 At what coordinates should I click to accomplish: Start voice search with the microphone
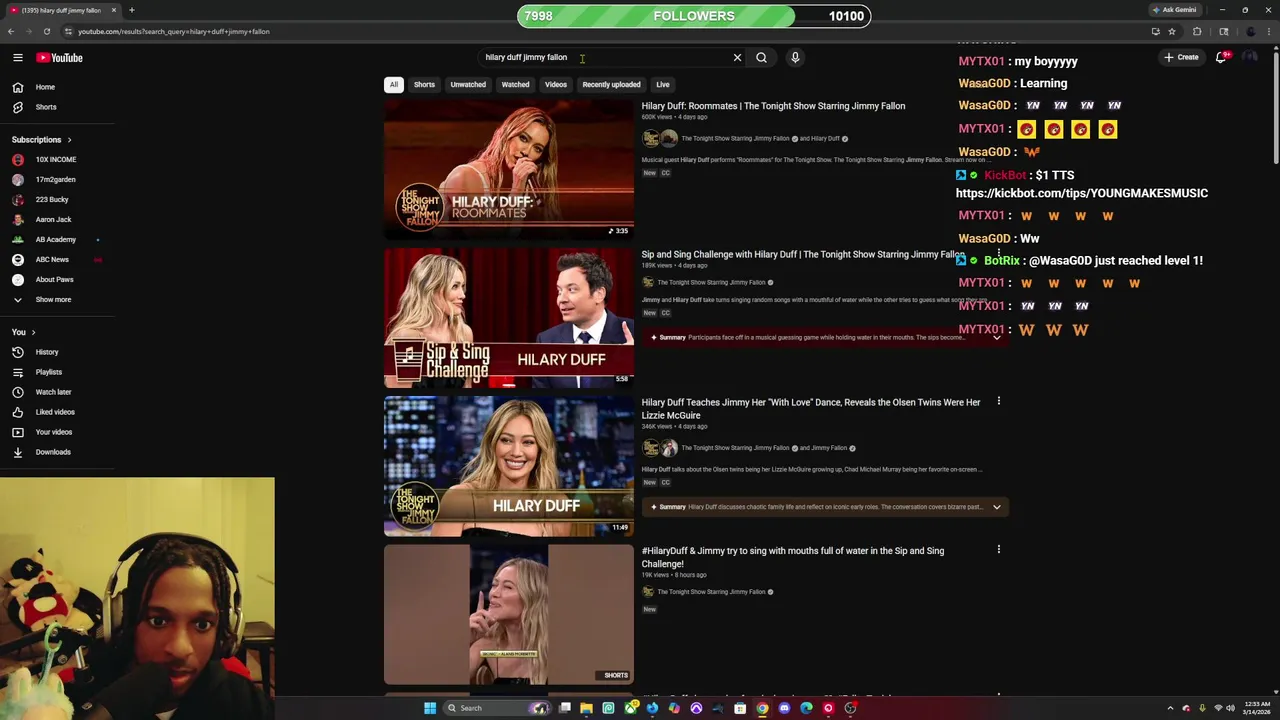(795, 58)
